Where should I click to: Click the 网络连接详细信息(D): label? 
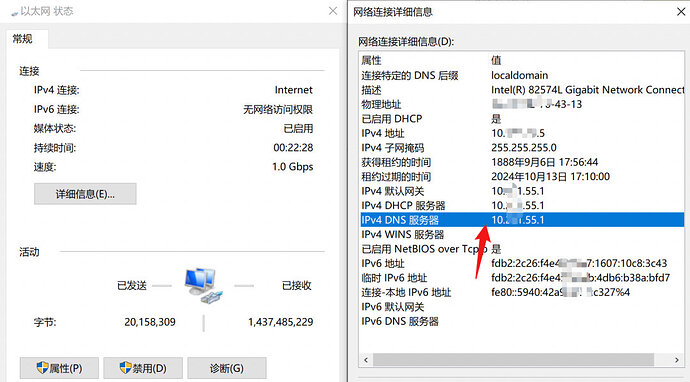pyautogui.click(x=406, y=42)
